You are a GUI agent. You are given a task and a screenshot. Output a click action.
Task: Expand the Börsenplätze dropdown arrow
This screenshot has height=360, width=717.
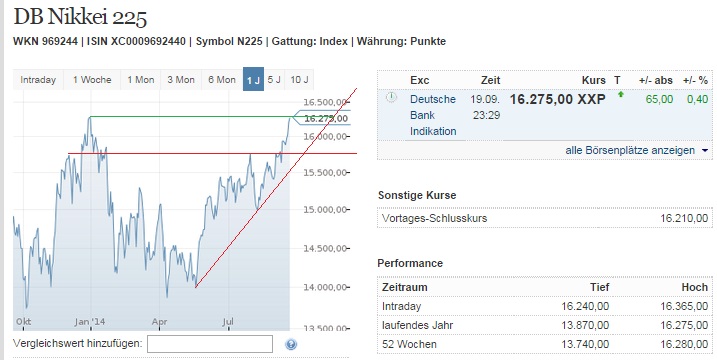704,150
